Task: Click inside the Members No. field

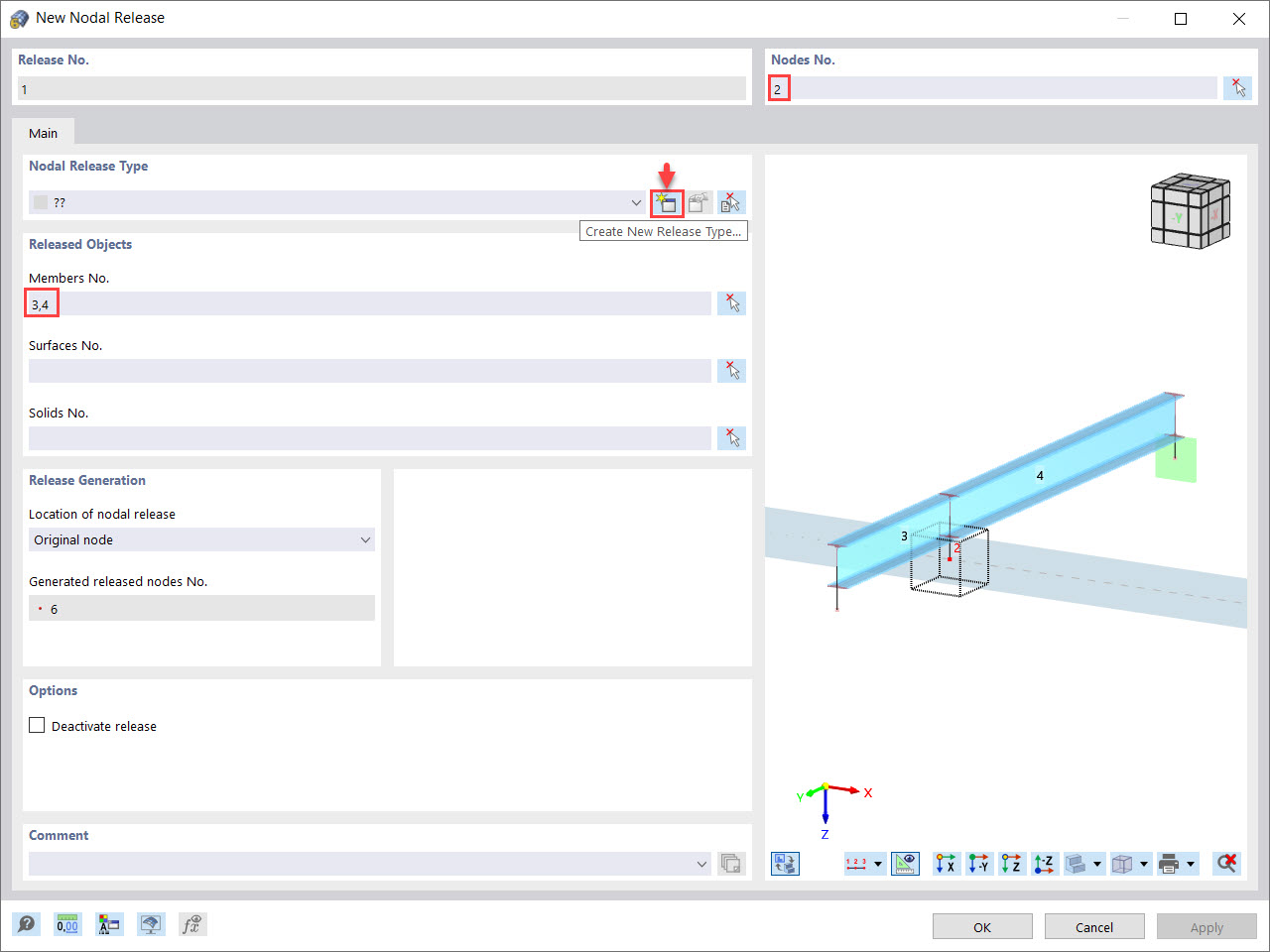Action: [367, 302]
